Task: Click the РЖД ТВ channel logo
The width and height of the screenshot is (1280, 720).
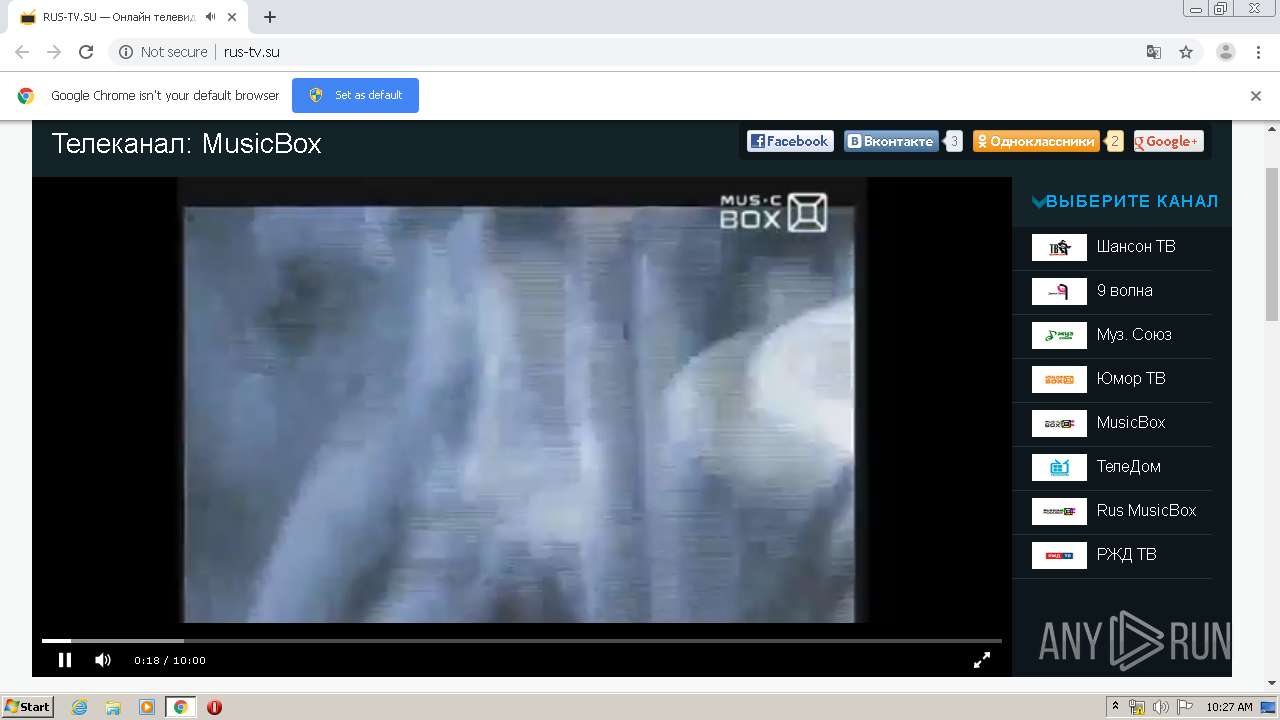Action: tap(1059, 555)
